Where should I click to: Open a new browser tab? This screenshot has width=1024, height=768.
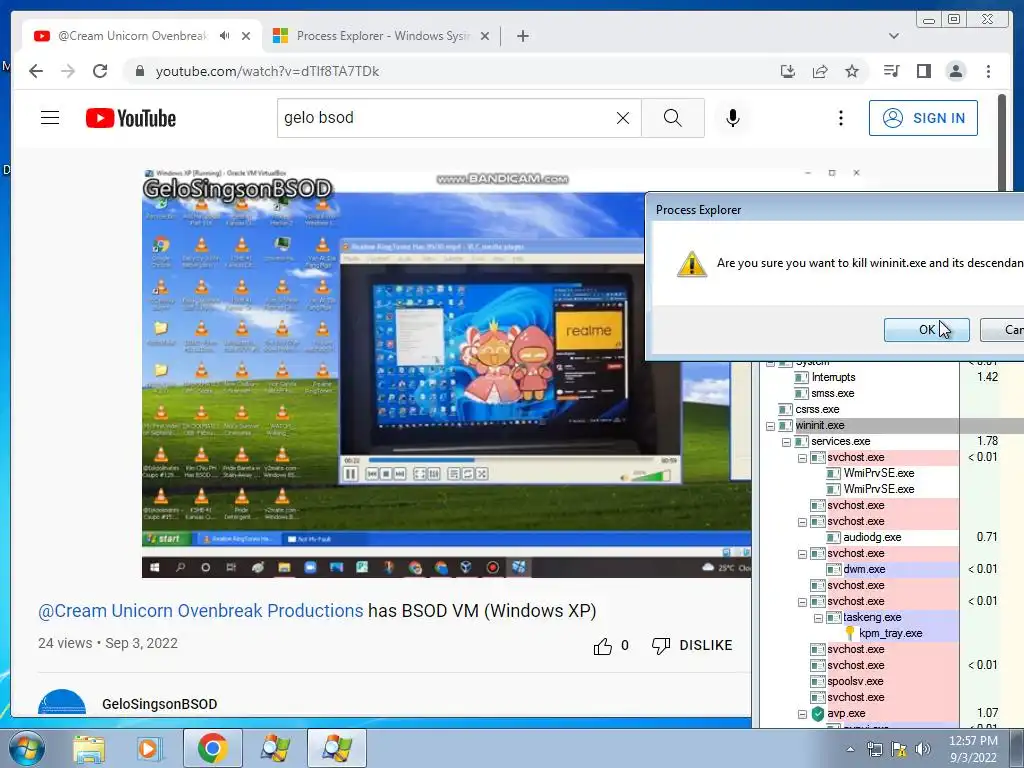(522, 36)
